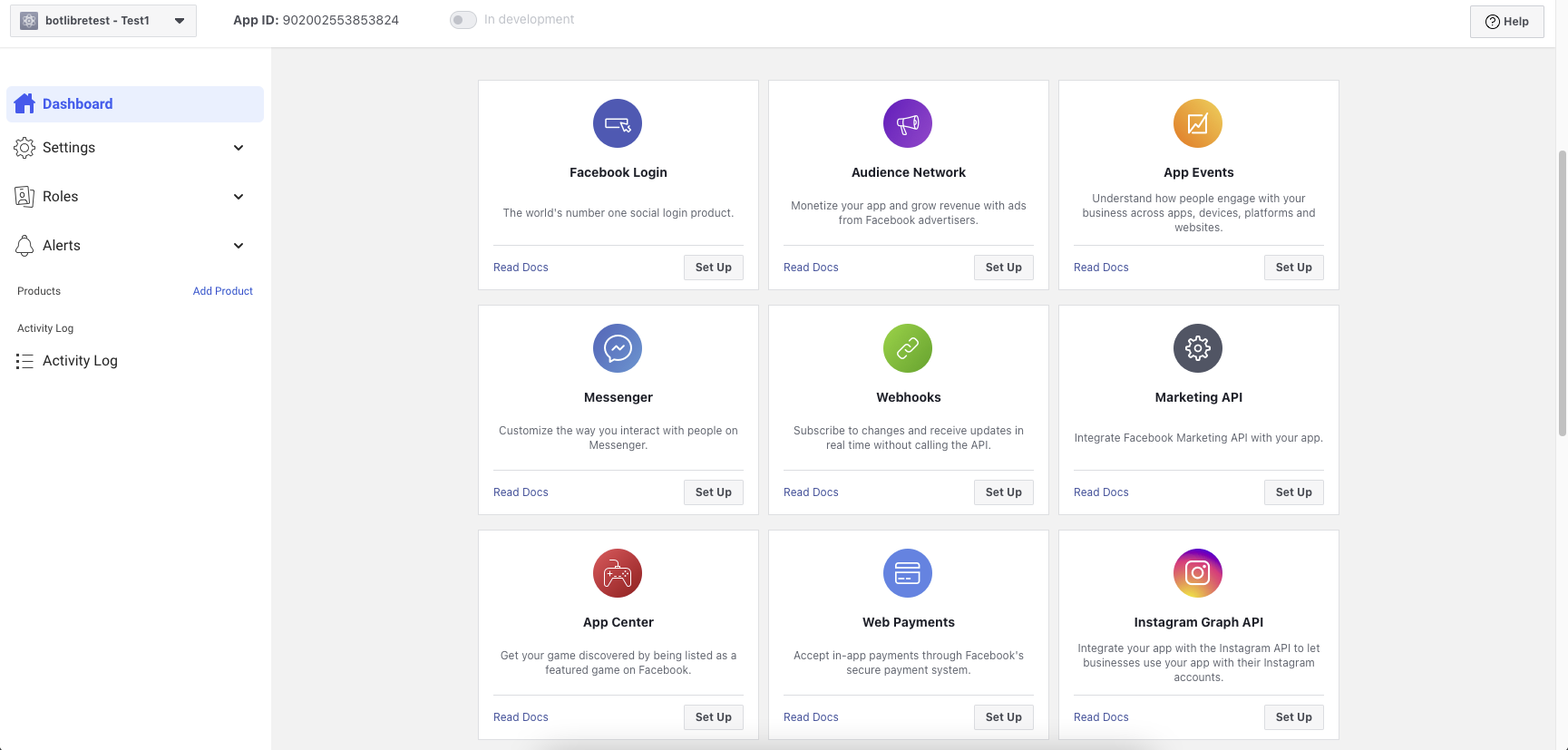Read Docs for Facebook Login
This screenshot has width=1568, height=750.
pos(521,268)
